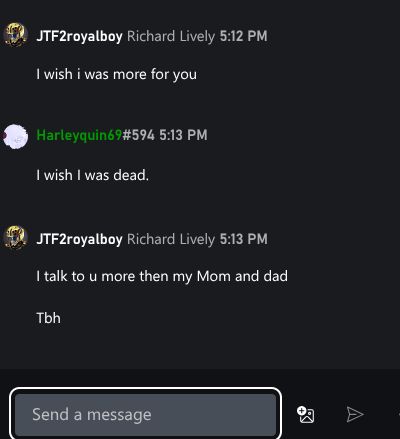
Task: Open JTF2royalboy's avatar on the 5:12 PM message
Action: pos(15,35)
